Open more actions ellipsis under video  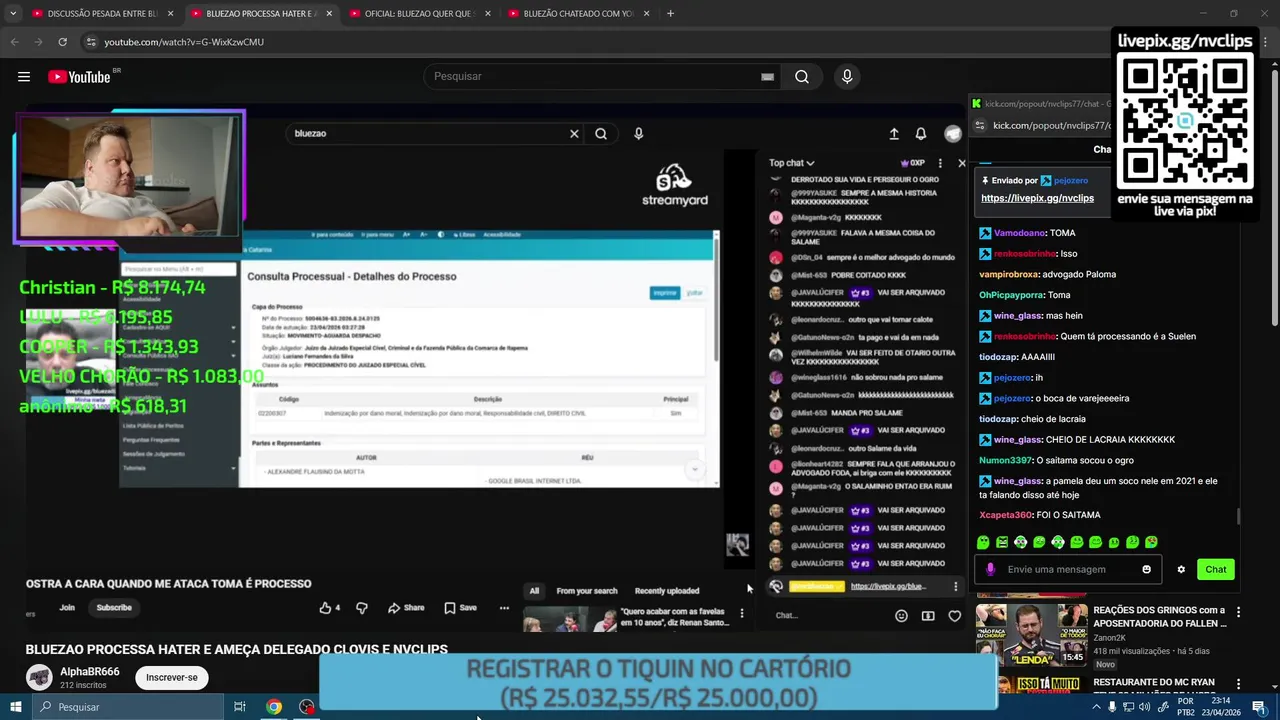(504, 608)
